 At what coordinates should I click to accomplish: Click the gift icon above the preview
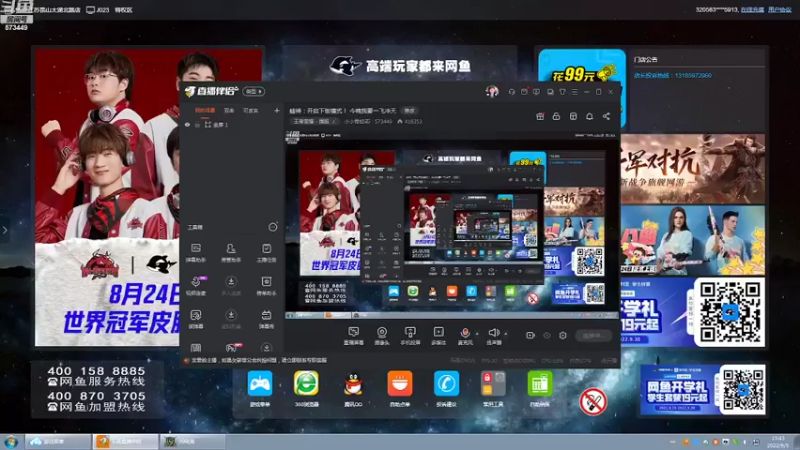540,116
